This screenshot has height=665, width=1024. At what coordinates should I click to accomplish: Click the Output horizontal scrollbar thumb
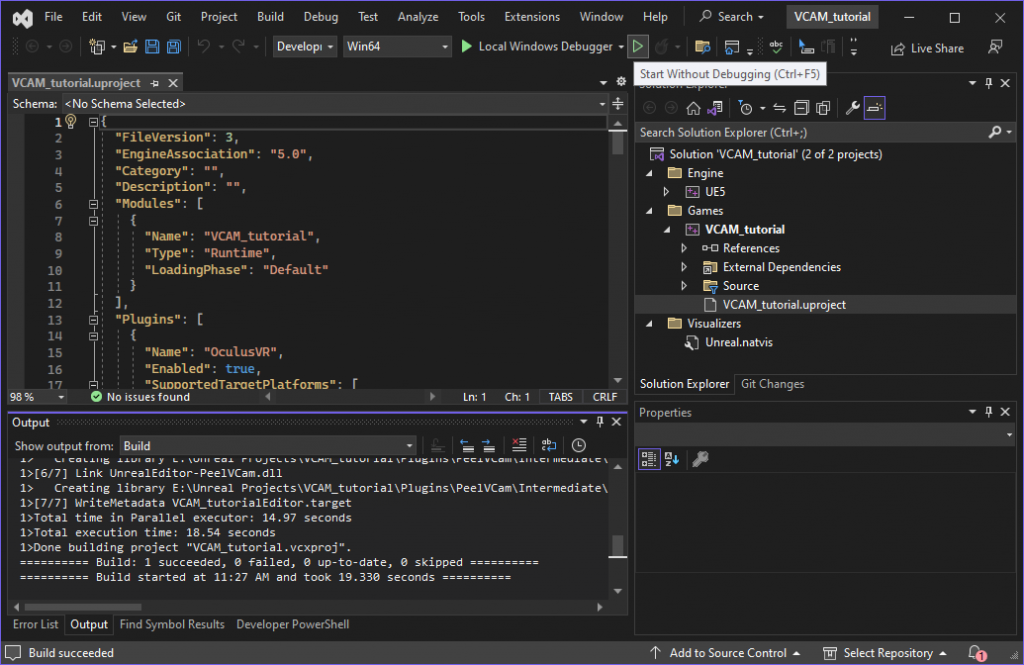coord(83,607)
